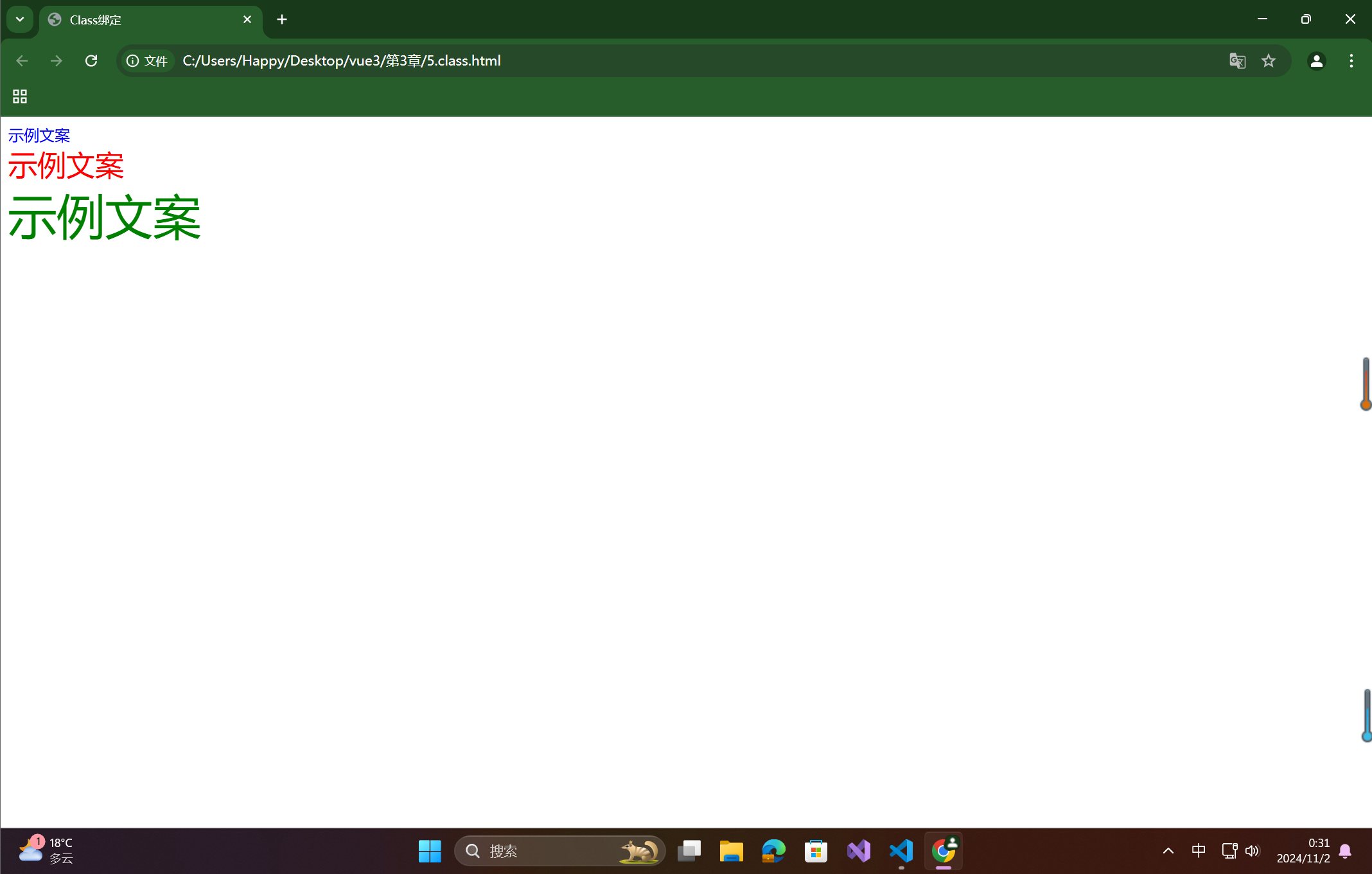The width and height of the screenshot is (1372, 874).
Task: Open the volume control in system tray
Action: (1252, 851)
